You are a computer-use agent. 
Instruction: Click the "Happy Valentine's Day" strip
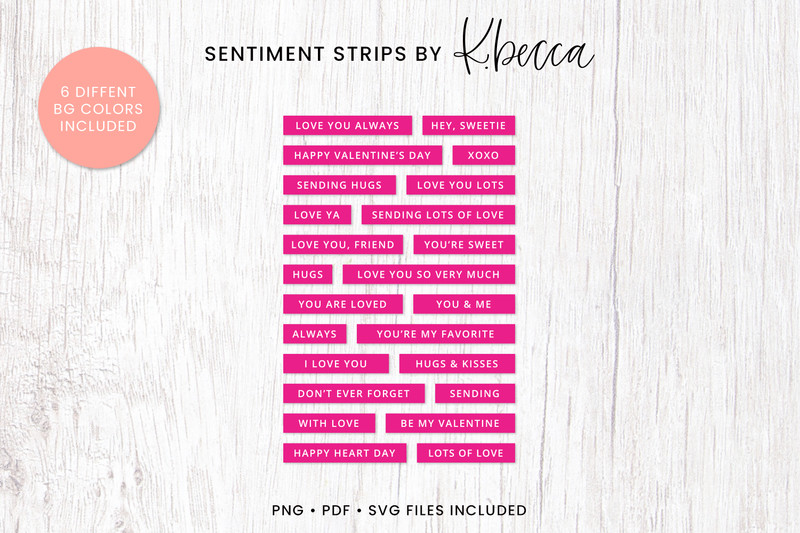[x=362, y=155]
